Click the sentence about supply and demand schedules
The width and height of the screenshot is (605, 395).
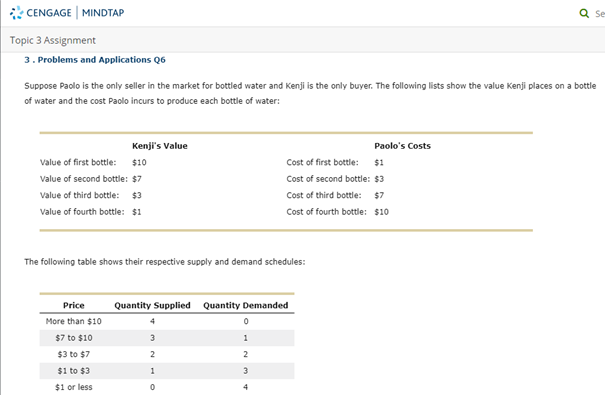coord(165,262)
